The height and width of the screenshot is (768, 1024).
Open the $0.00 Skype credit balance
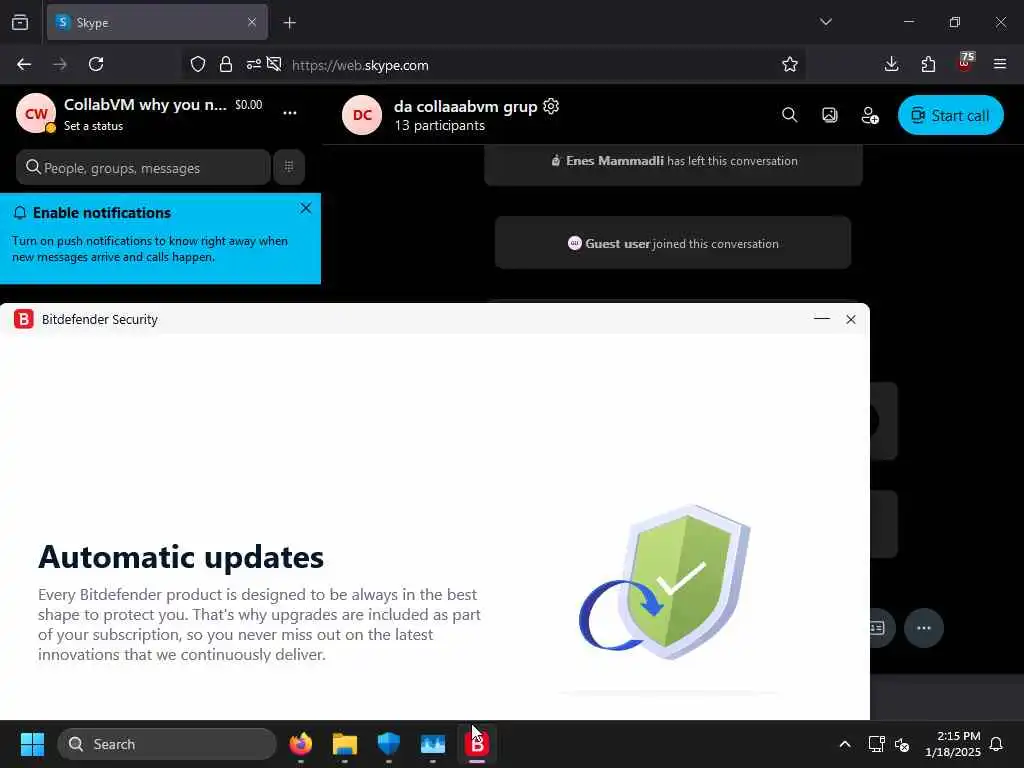(x=249, y=104)
